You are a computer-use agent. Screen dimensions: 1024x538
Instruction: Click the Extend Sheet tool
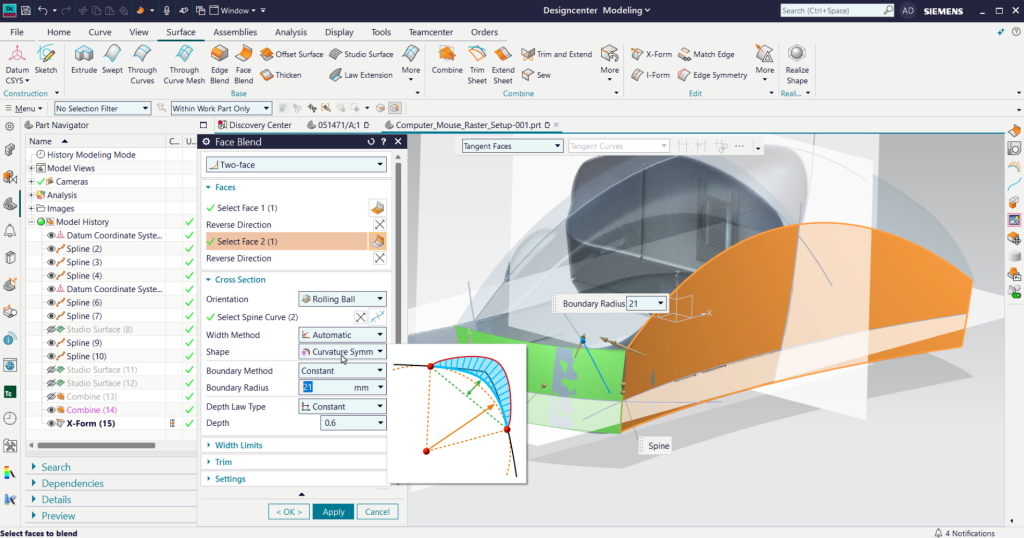[x=503, y=64]
